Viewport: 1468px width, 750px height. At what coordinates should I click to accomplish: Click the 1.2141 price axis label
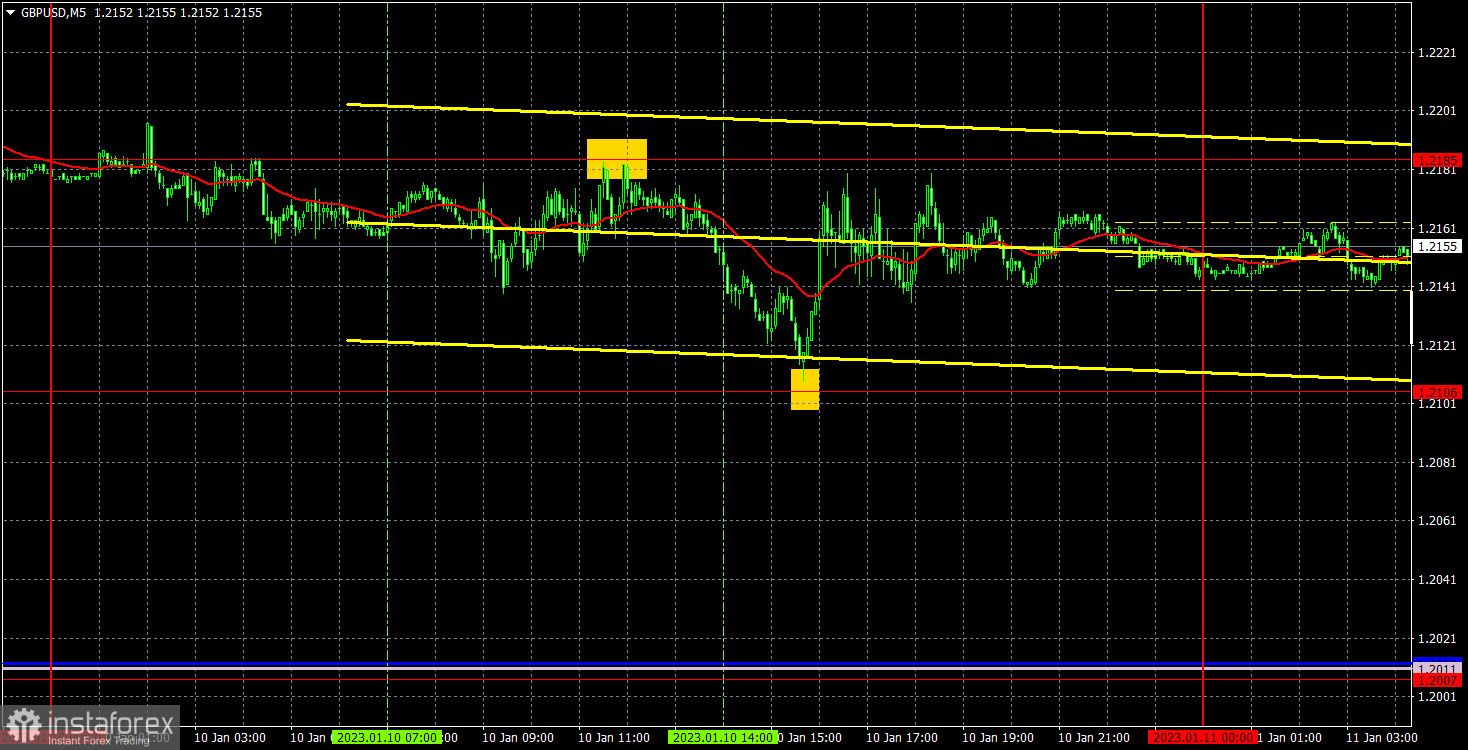point(1437,287)
